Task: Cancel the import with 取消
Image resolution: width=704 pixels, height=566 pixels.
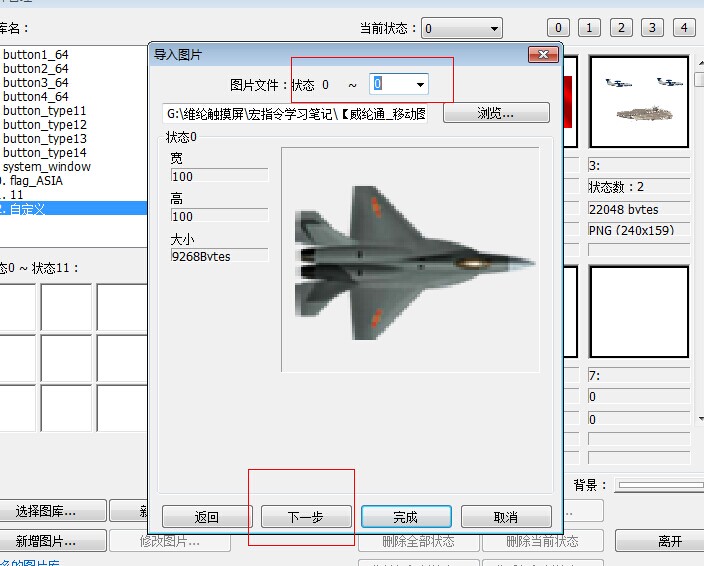Action: [x=506, y=517]
